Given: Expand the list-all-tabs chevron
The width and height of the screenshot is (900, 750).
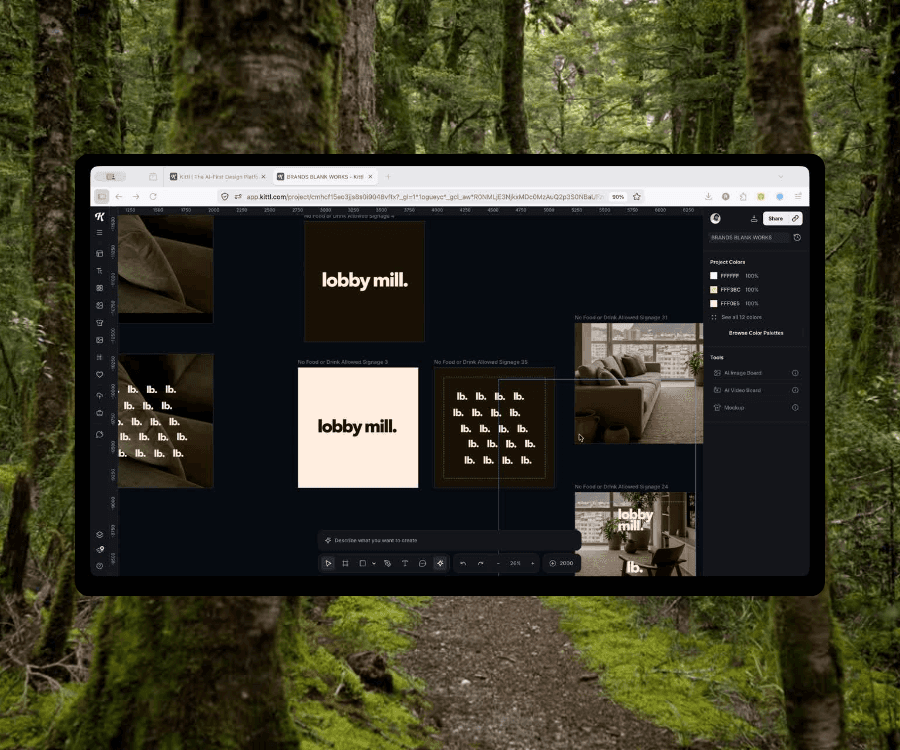Looking at the screenshot, I should pos(781,177).
